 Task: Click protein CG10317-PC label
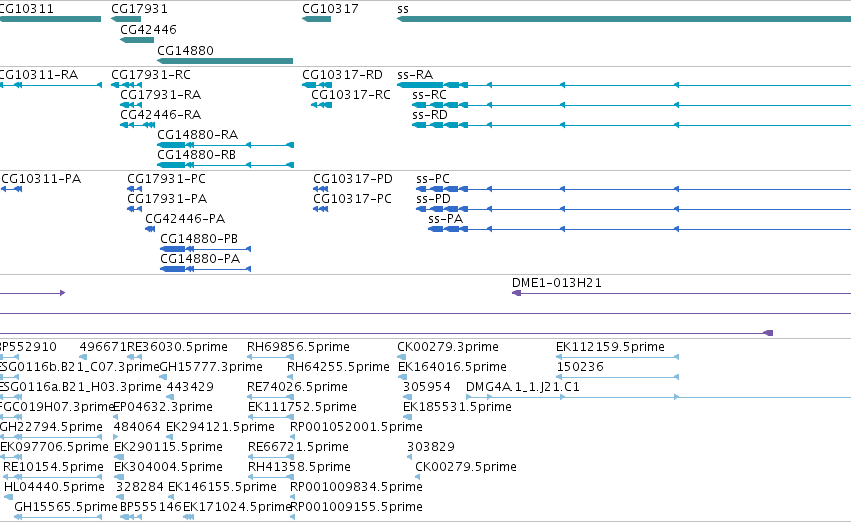point(352,199)
